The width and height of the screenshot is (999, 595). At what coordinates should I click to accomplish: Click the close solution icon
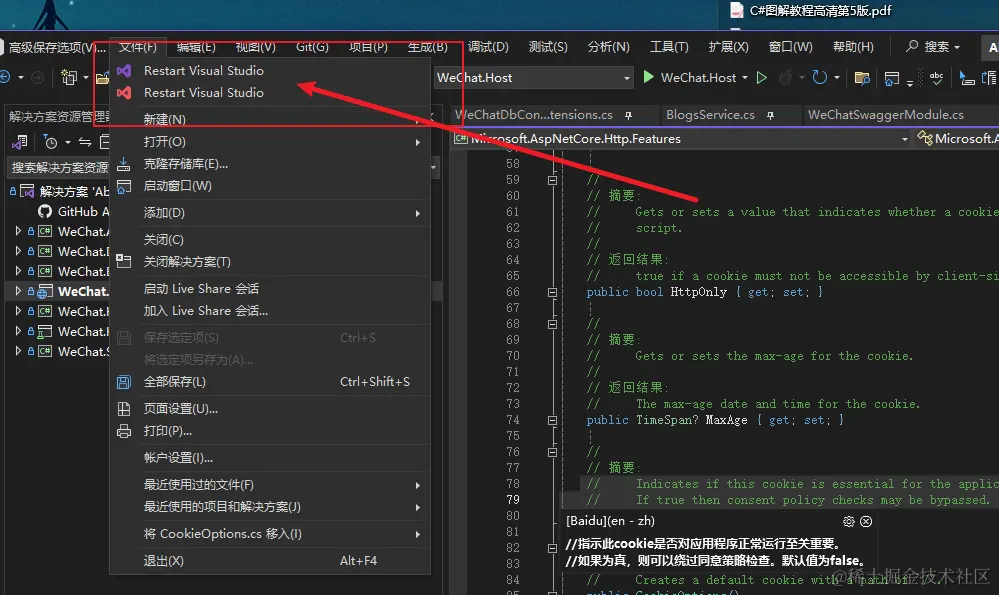pyautogui.click(x=124, y=261)
